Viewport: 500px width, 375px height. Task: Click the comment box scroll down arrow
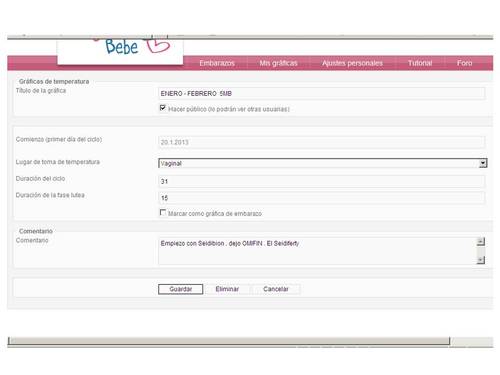[x=481, y=260]
